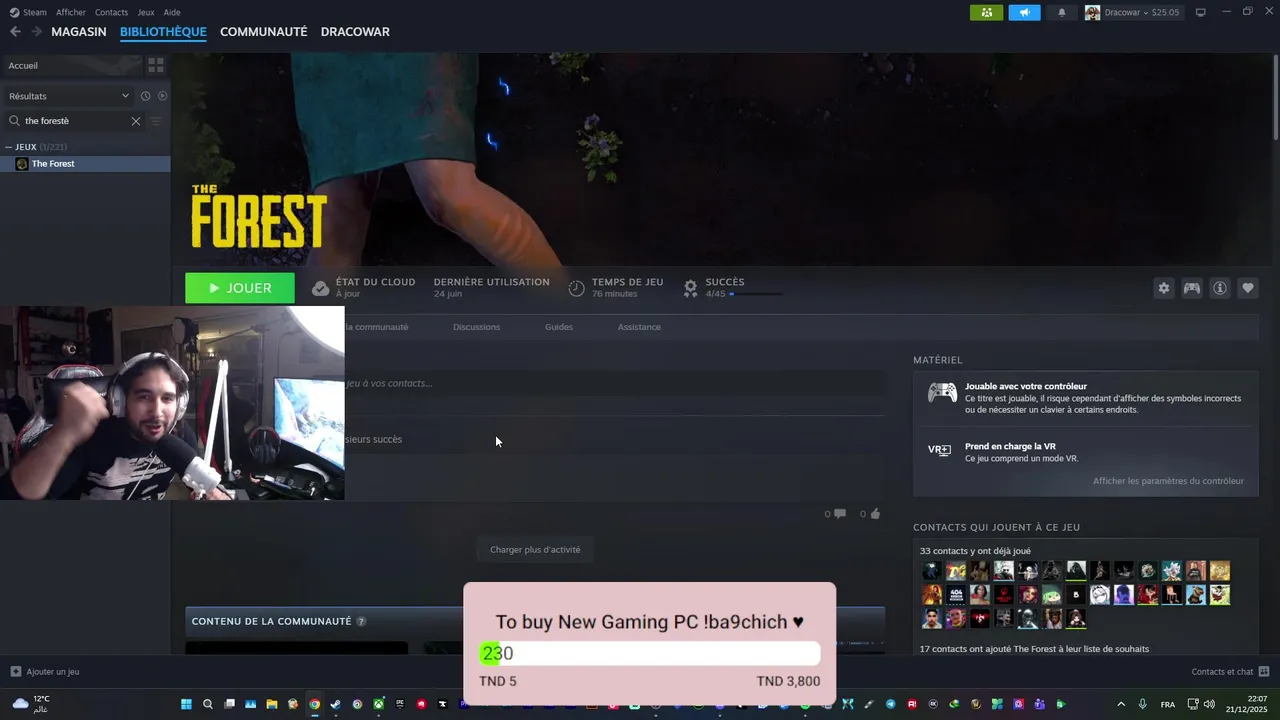Image resolution: width=1280 pixels, height=720 pixels.
Task: Click the green JOUER button
Action: click(x=240, y=288)
